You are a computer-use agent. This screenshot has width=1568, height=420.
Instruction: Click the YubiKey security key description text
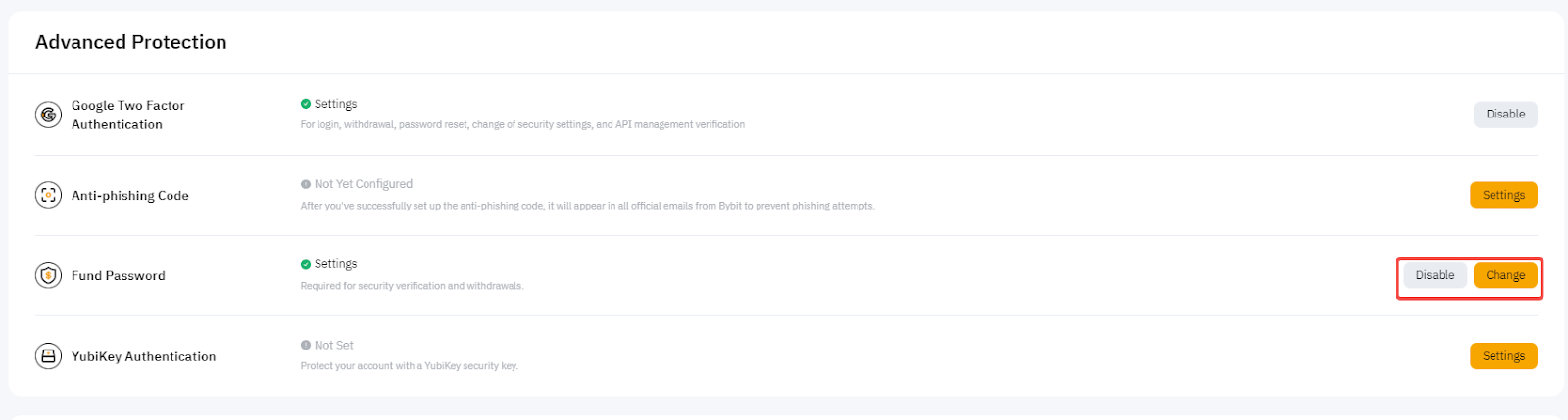pyautogui.click(x=409, y=366)
